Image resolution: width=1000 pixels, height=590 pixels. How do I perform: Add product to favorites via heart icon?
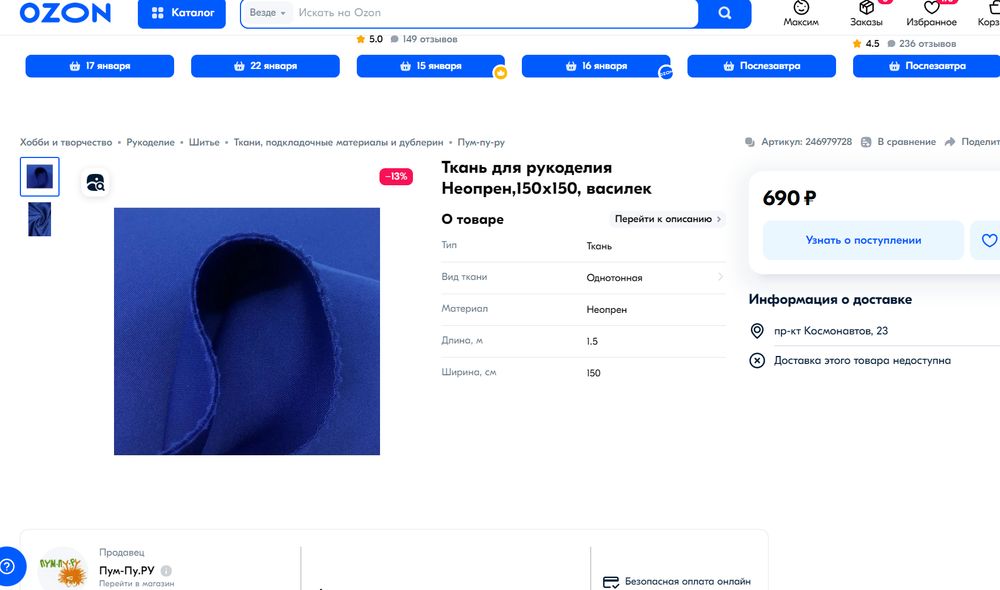(x=988, y=240)
